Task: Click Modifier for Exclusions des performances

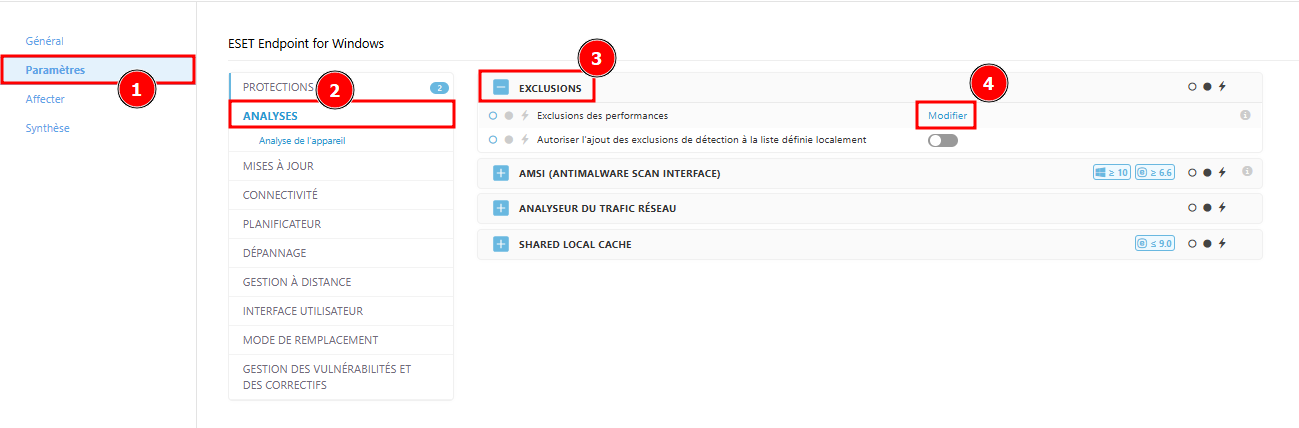Action: pyautogui.click(x=947, y=116)
